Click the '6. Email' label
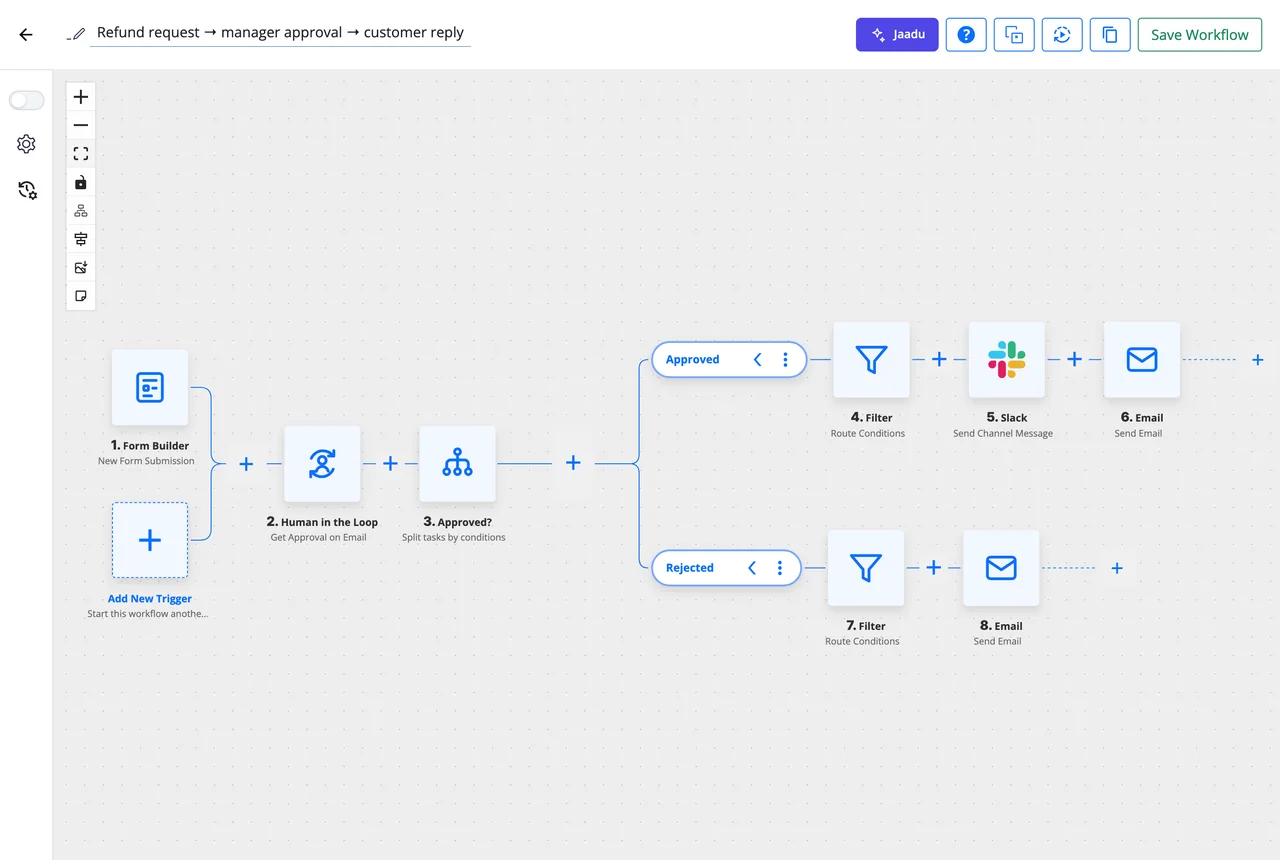The image size is (1280, 860). click(x=1142, y=417)
